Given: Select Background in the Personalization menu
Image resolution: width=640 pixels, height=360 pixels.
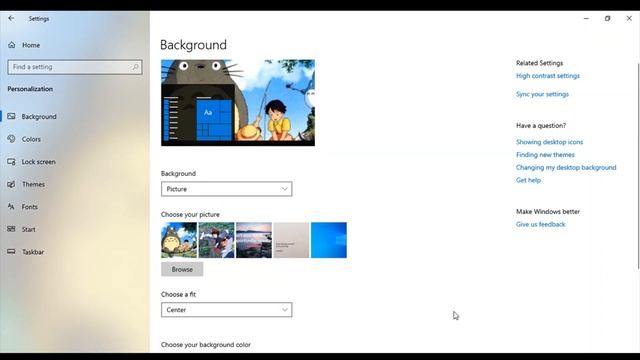Looking at the screenshot, I should click(x=39, y=117).
